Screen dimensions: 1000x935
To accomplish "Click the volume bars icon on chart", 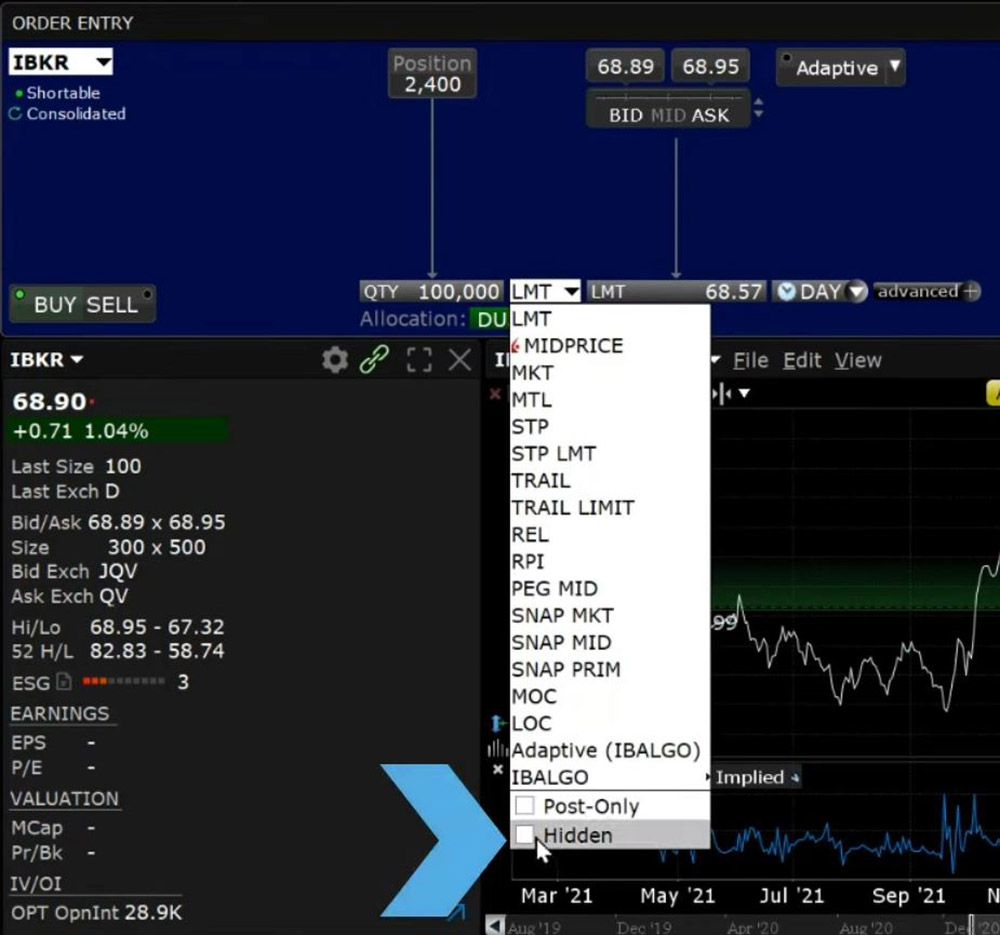I will coord(497,749).
